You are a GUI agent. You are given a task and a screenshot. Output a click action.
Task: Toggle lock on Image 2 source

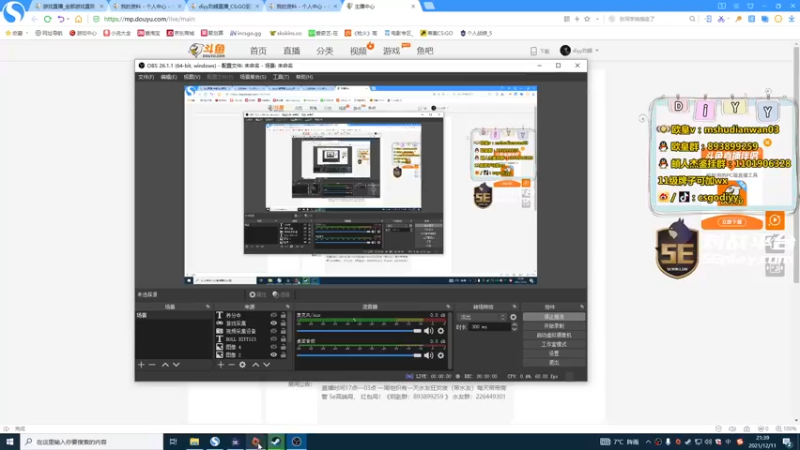click(x=283, y=355)
